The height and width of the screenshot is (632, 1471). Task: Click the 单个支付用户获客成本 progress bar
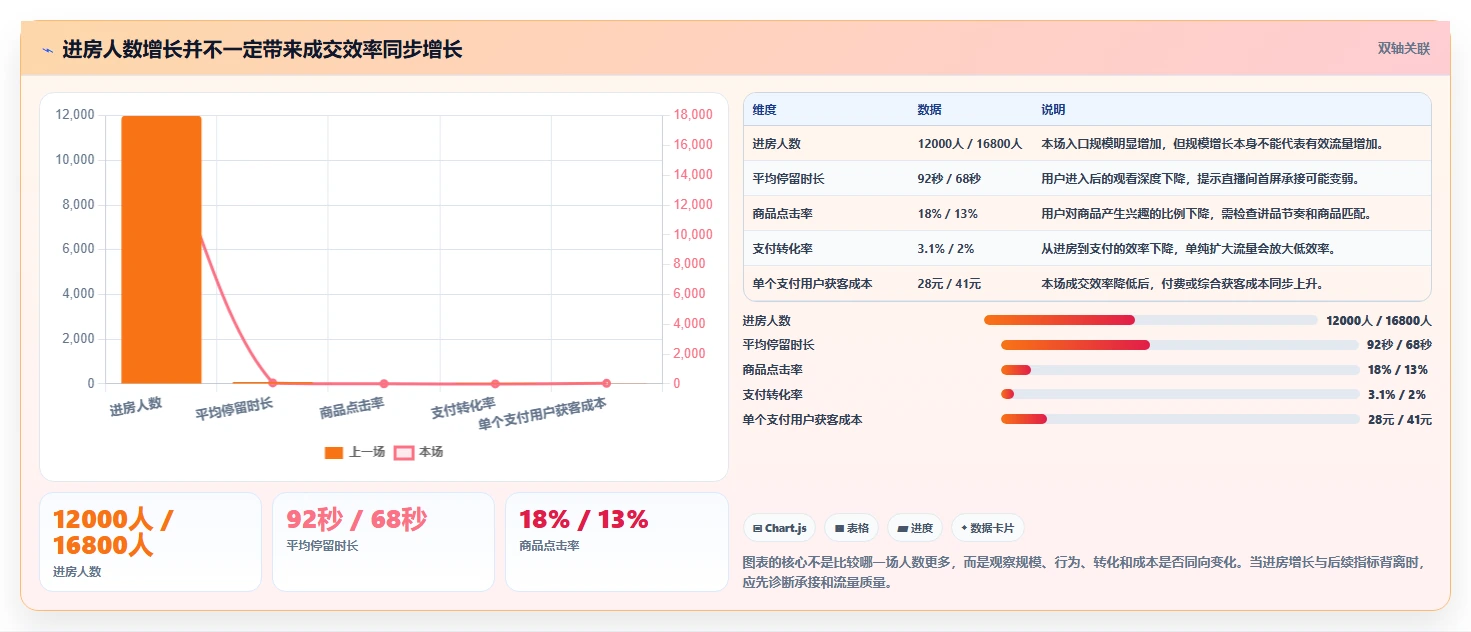[x=1180, y=419]
